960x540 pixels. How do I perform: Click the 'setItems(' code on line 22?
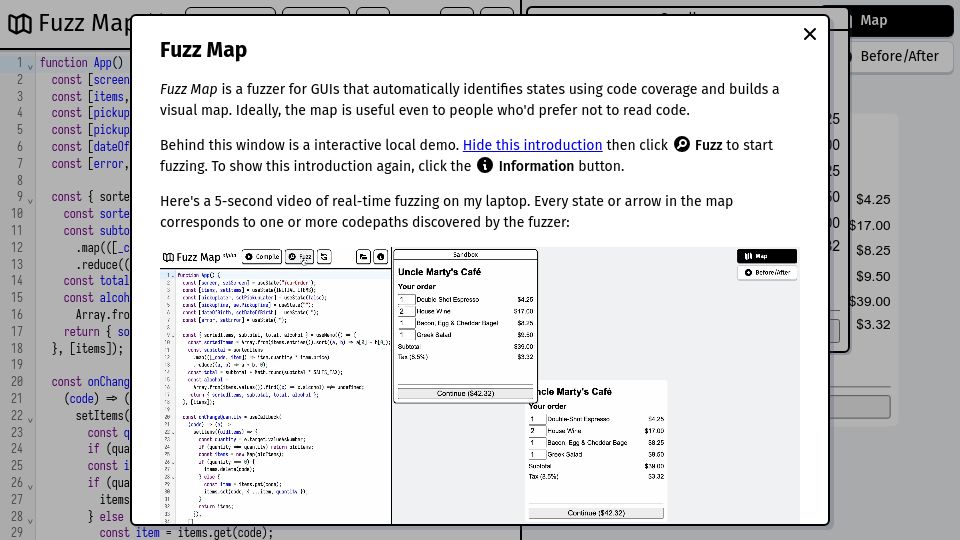coord(103,416)
